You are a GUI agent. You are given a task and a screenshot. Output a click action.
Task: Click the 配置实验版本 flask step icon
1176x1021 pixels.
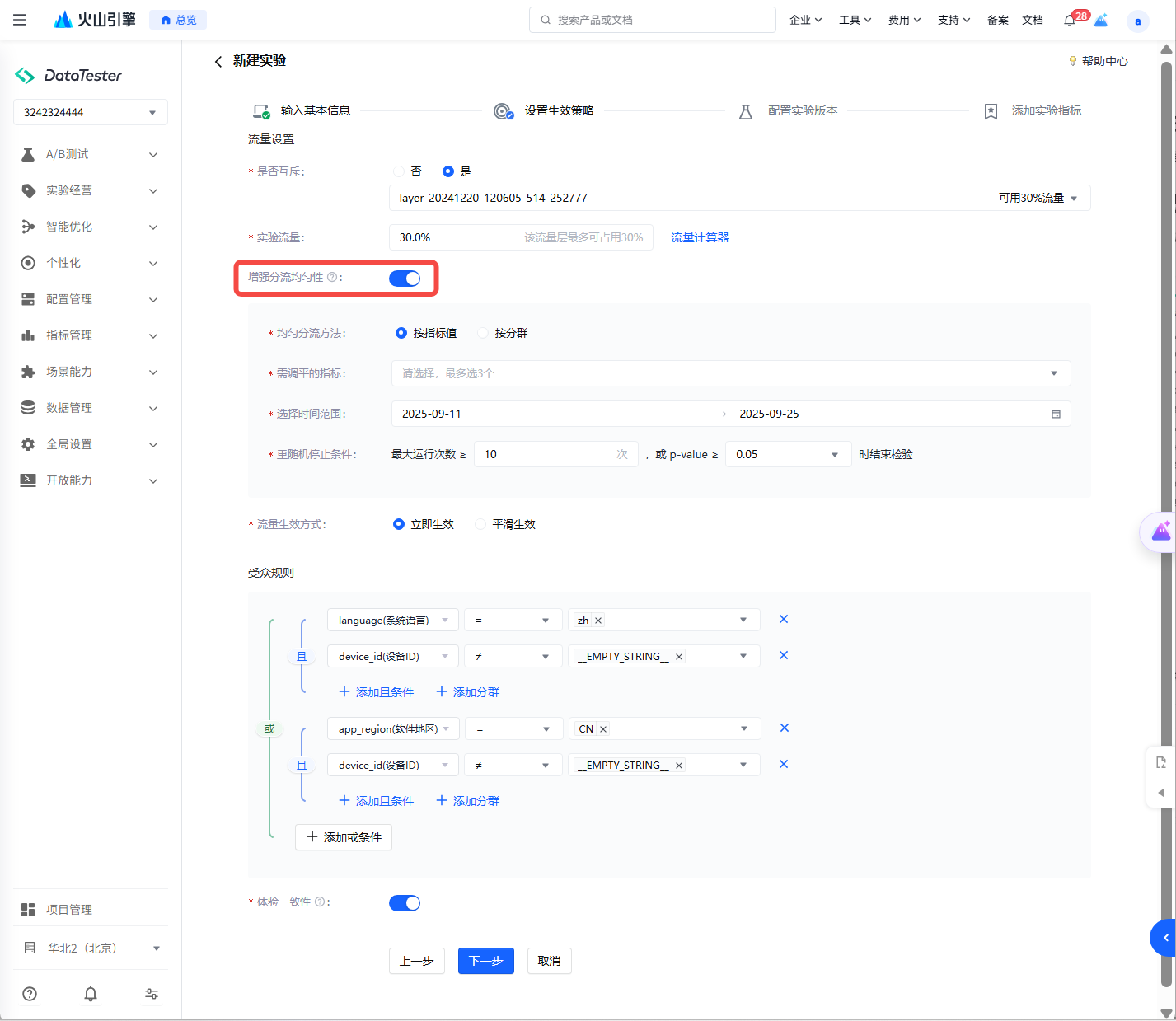click(x=746, y=111)
